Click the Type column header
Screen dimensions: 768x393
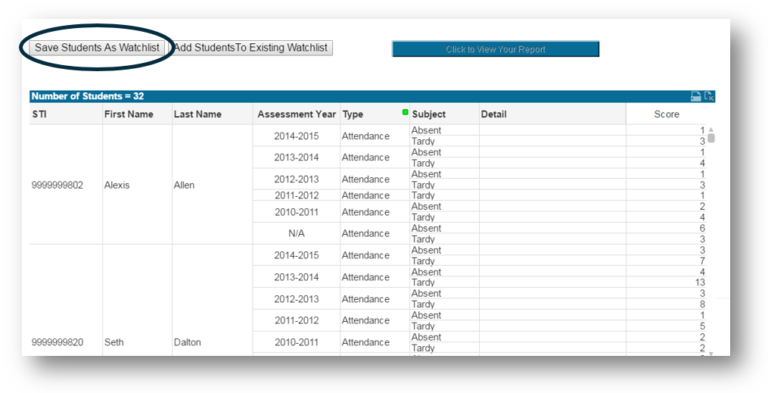coord(375,114)
